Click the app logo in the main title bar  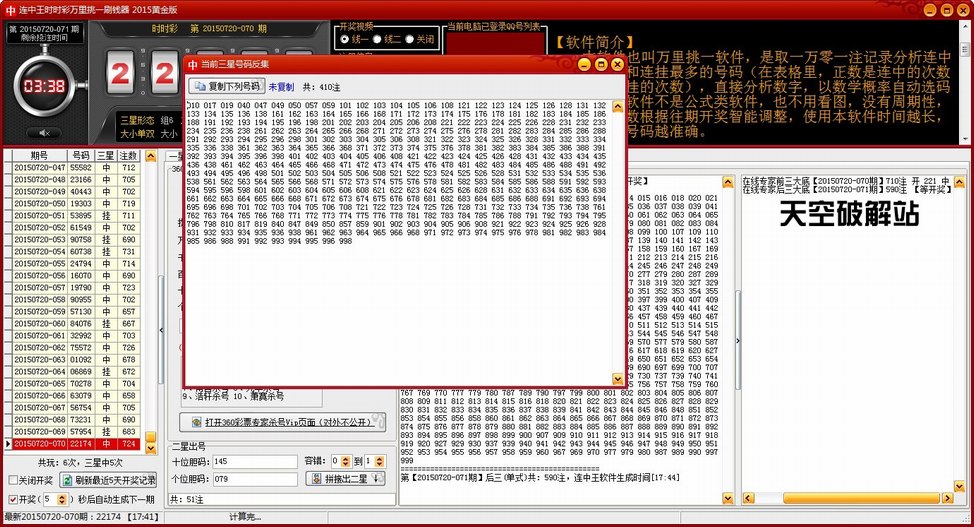[x=11, y=9]
